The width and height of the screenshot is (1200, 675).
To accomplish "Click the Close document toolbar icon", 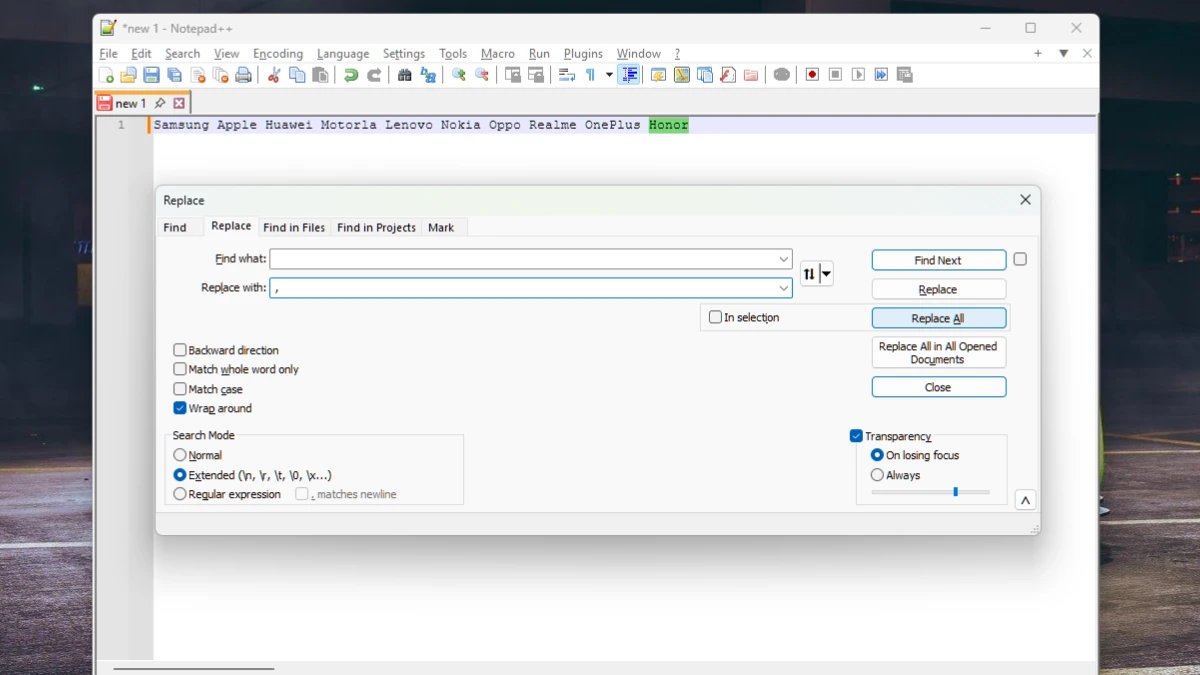I will (x=198, y=75).
